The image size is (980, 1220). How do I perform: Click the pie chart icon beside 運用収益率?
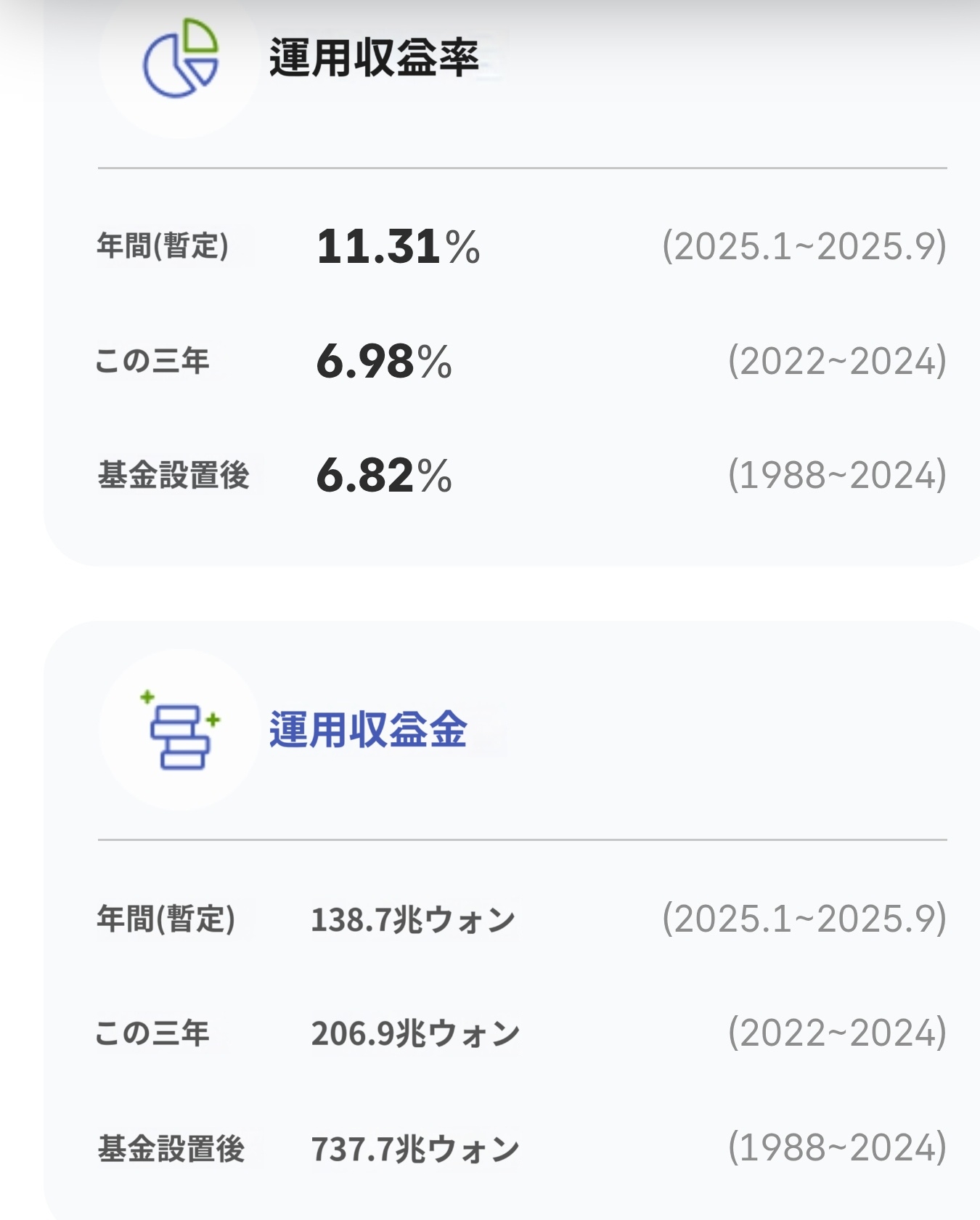coord(181,58)
